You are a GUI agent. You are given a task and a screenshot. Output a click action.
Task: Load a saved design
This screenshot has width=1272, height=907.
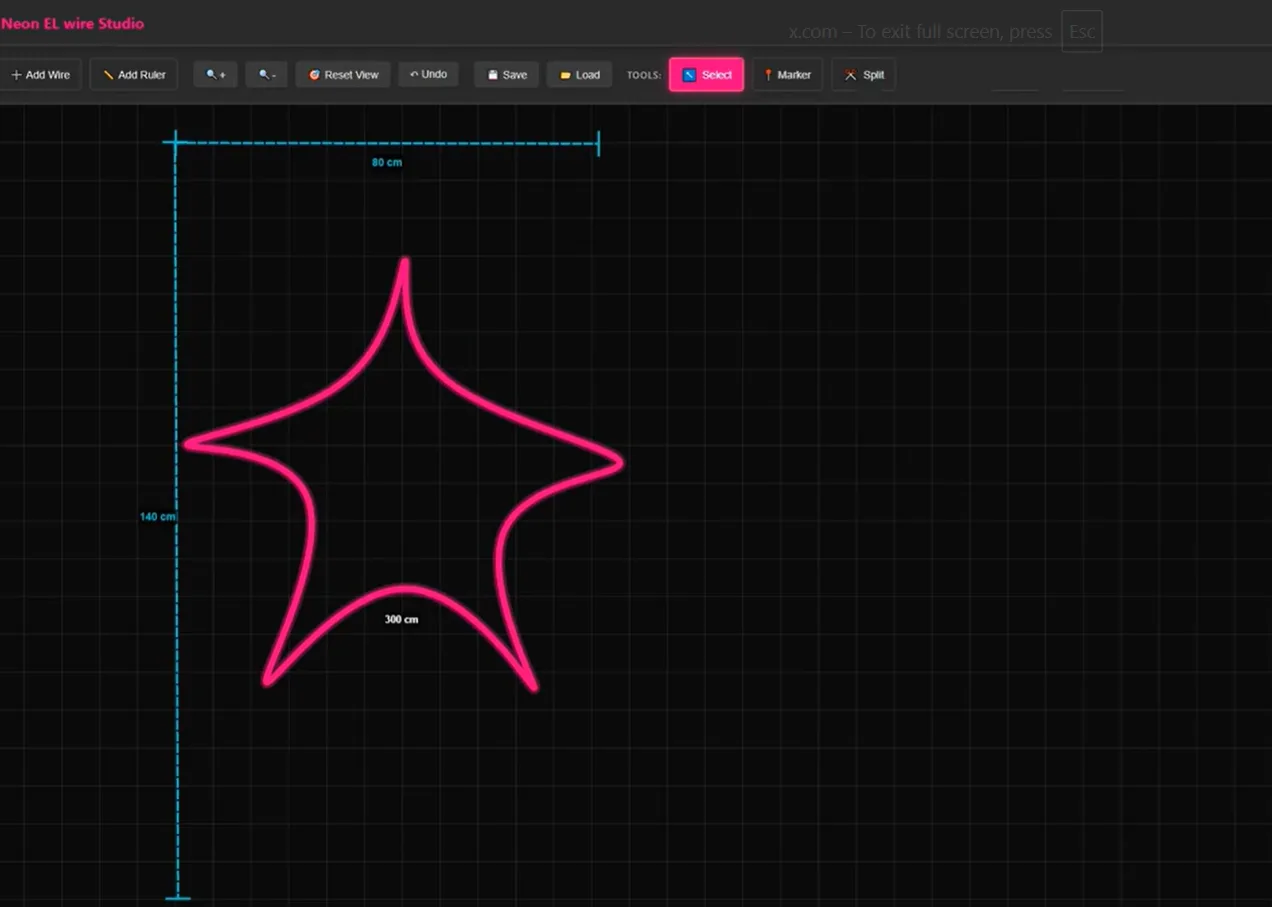(580, 75)
